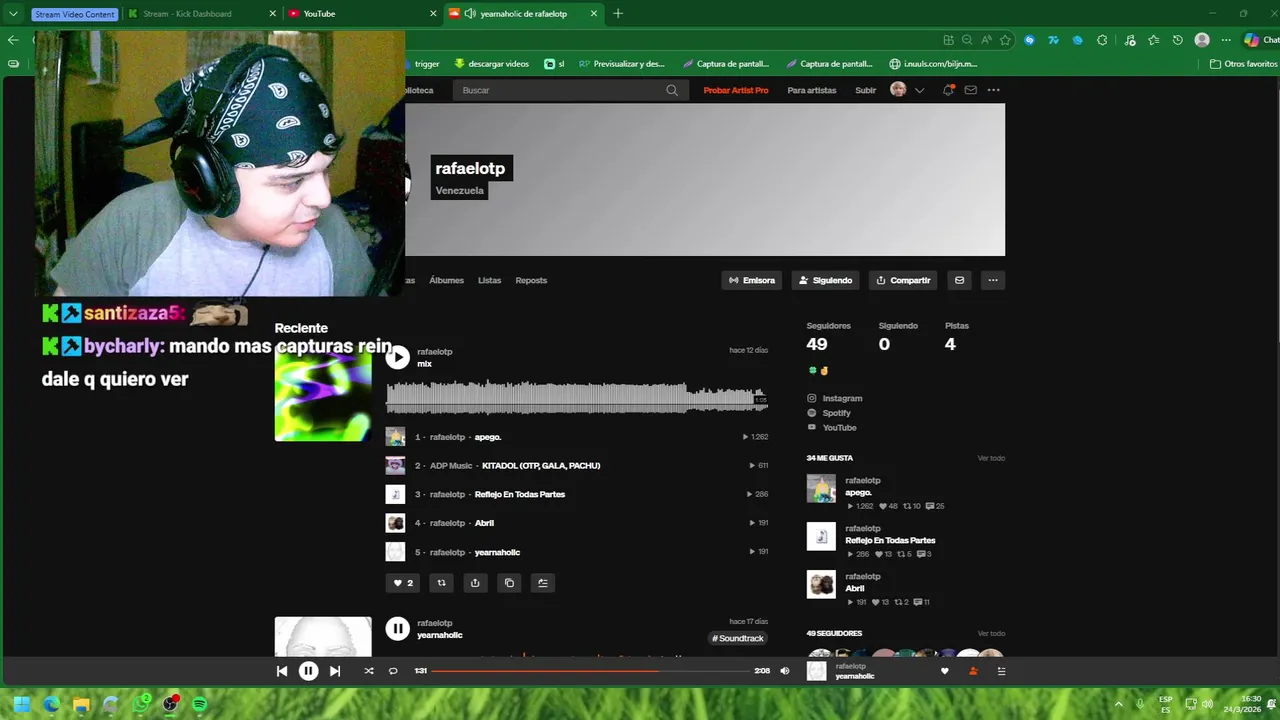Open browser Extensions puzzle icon

point(1102,40)
